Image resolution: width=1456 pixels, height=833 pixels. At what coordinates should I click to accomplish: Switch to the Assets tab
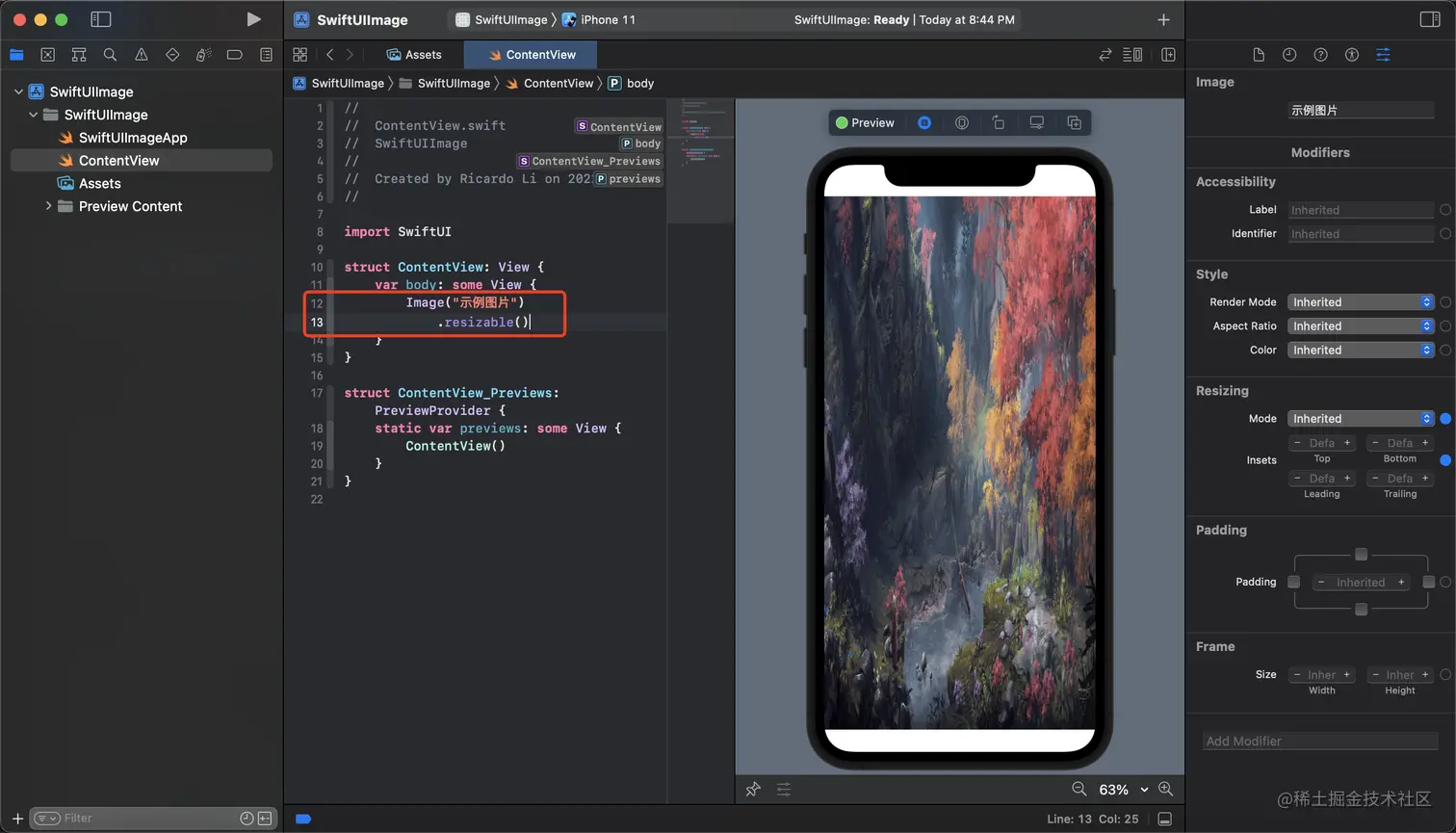pyautogui.click(x=414, y=55)
